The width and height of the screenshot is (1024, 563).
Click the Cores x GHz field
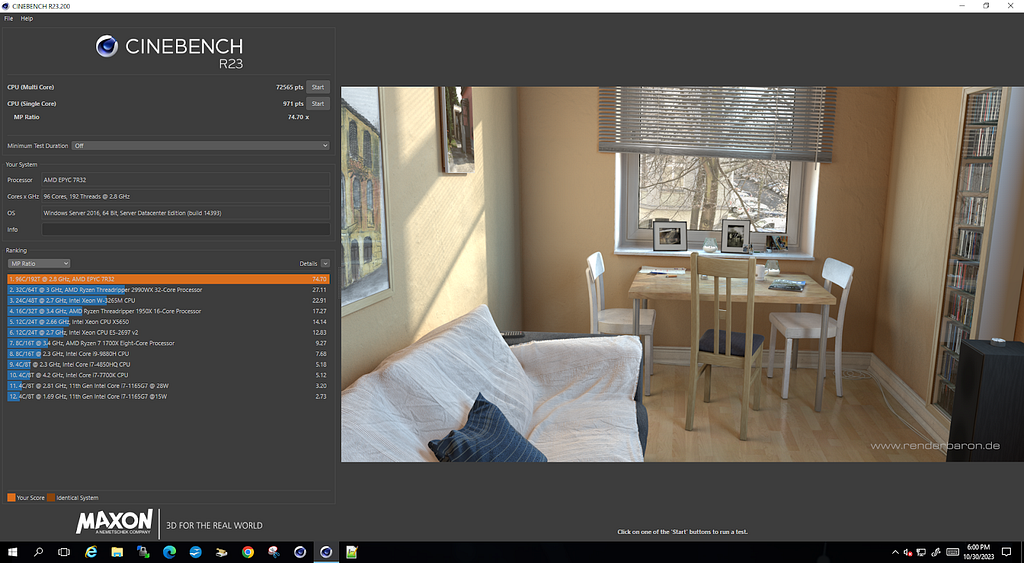[186, 196]
